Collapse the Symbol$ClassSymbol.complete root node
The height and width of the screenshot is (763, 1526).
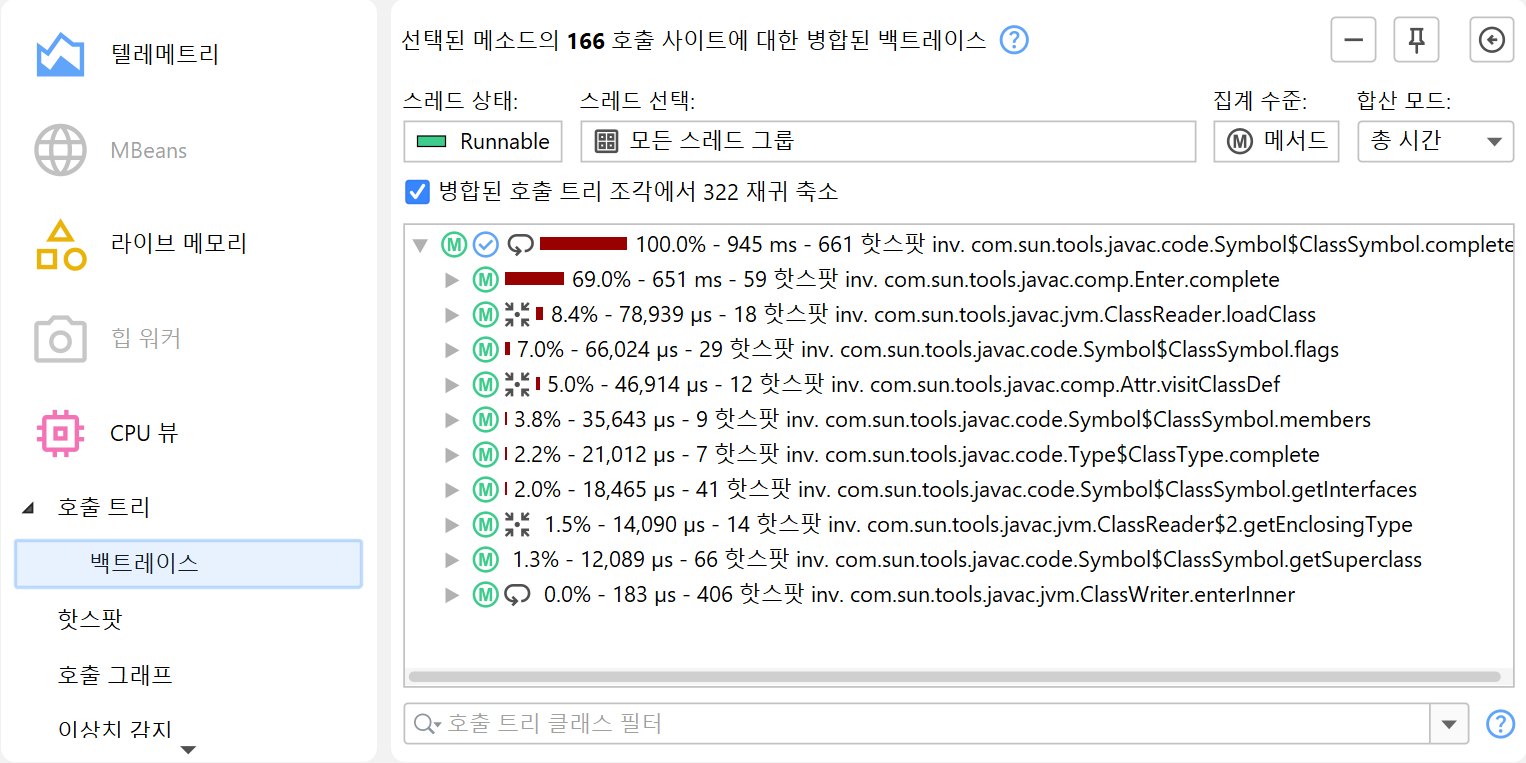pyautogui.click(x=420, y=244)
